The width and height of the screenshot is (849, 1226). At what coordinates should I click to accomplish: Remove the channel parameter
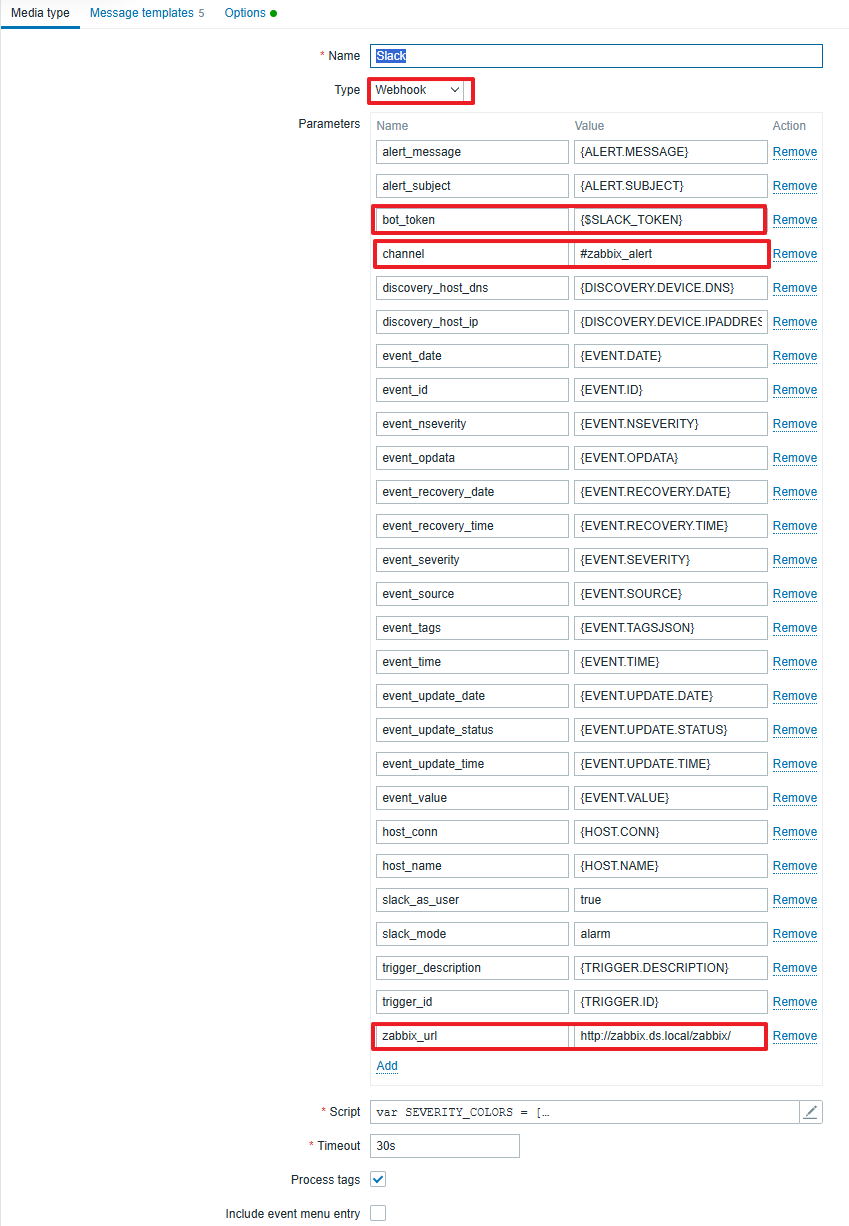(795, 254)
